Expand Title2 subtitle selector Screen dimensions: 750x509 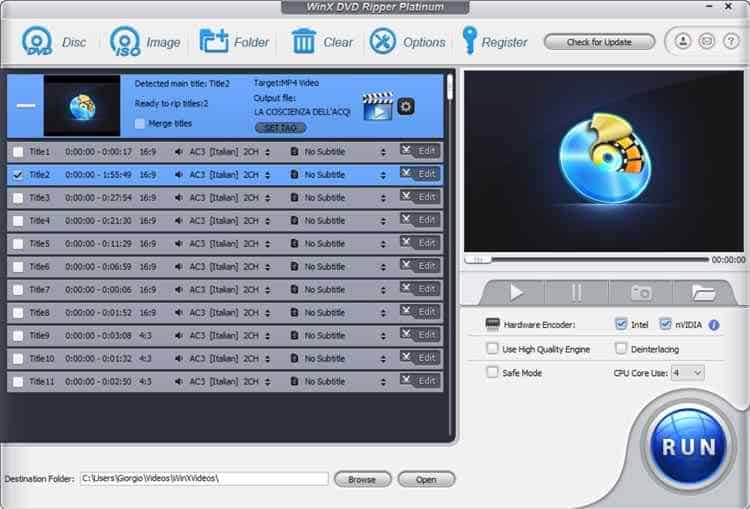coord(383,175)
